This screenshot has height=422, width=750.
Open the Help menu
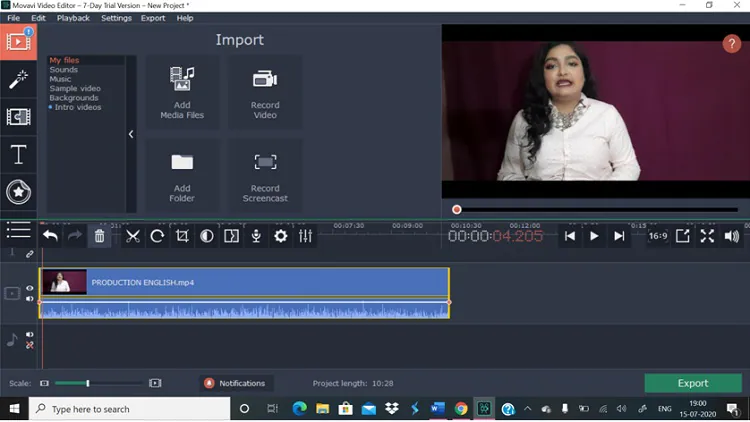point(185,18)
